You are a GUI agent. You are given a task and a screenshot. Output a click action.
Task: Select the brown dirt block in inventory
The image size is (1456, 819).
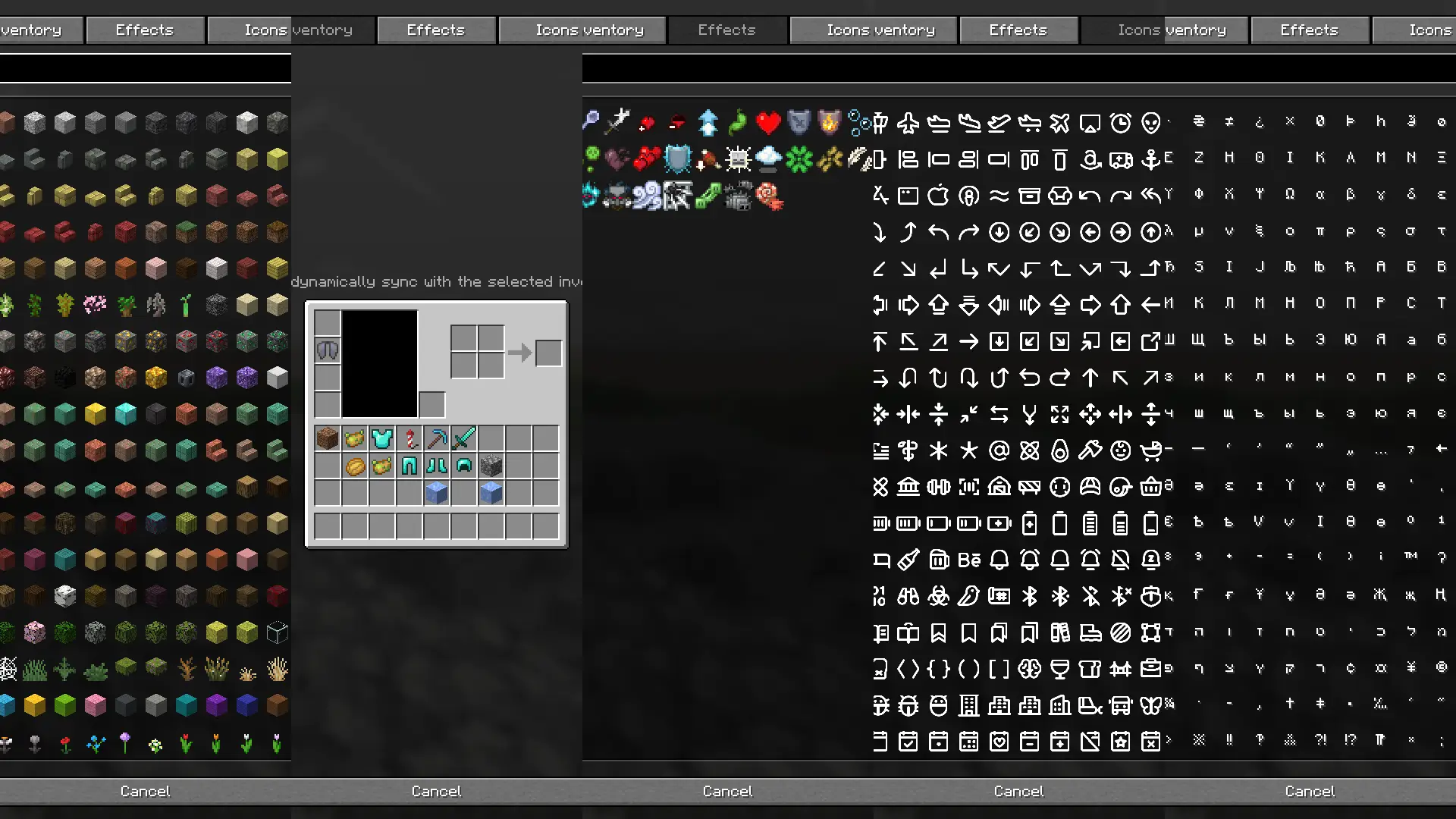(328, 438)
